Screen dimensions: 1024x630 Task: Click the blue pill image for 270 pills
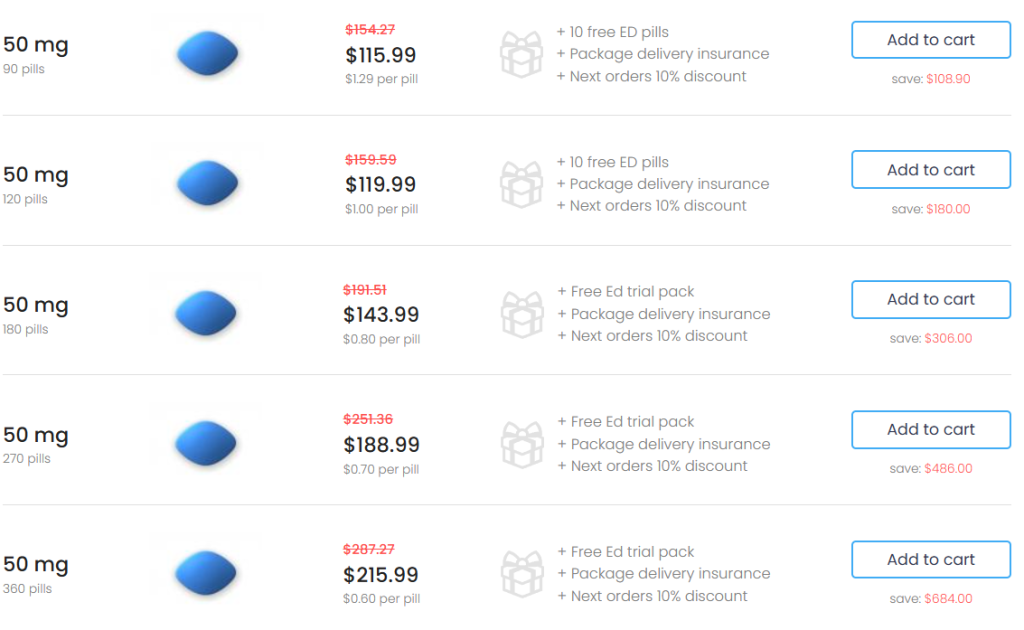tap(208, 443)
